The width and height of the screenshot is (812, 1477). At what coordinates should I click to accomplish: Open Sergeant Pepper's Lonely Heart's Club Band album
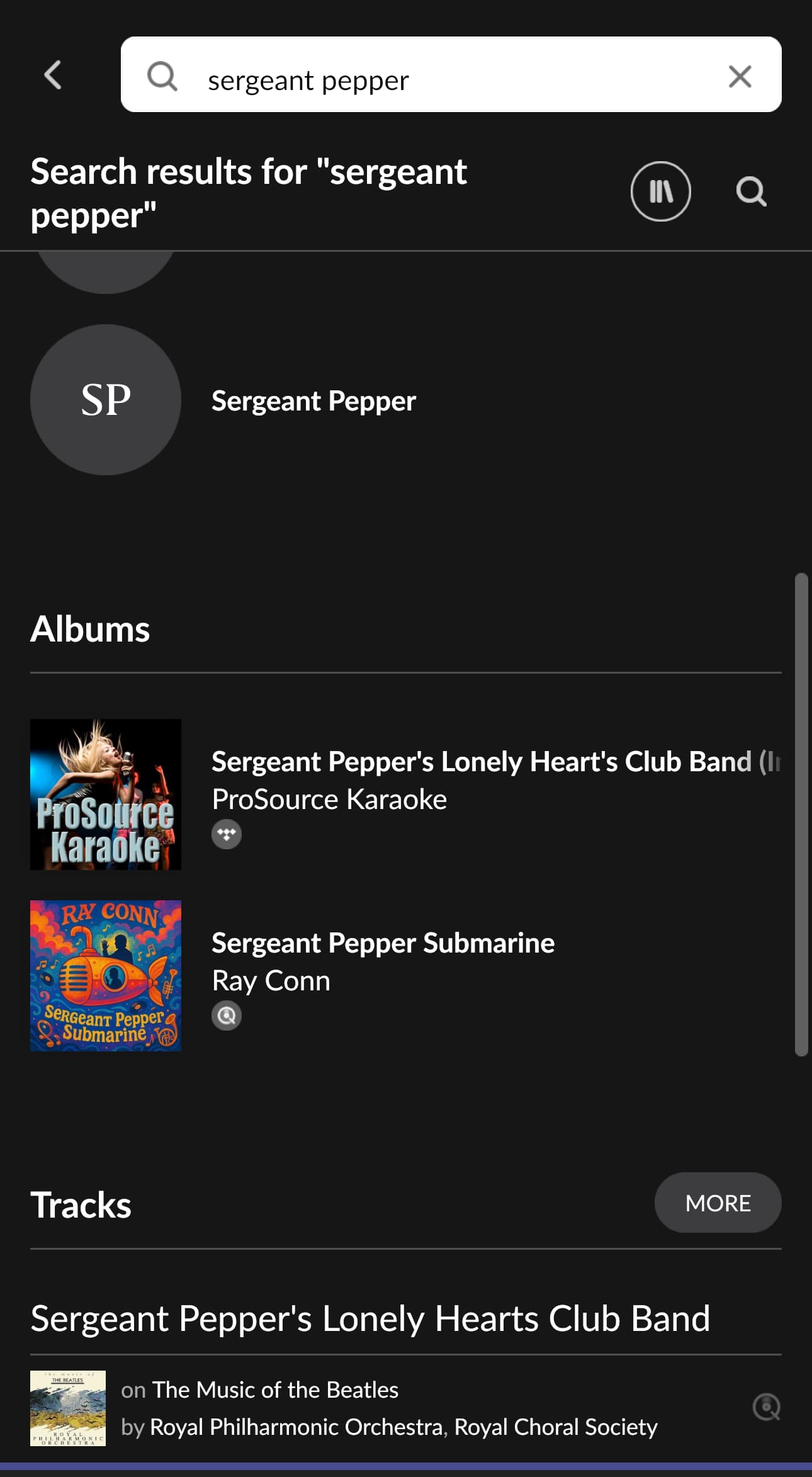[496, 762]
